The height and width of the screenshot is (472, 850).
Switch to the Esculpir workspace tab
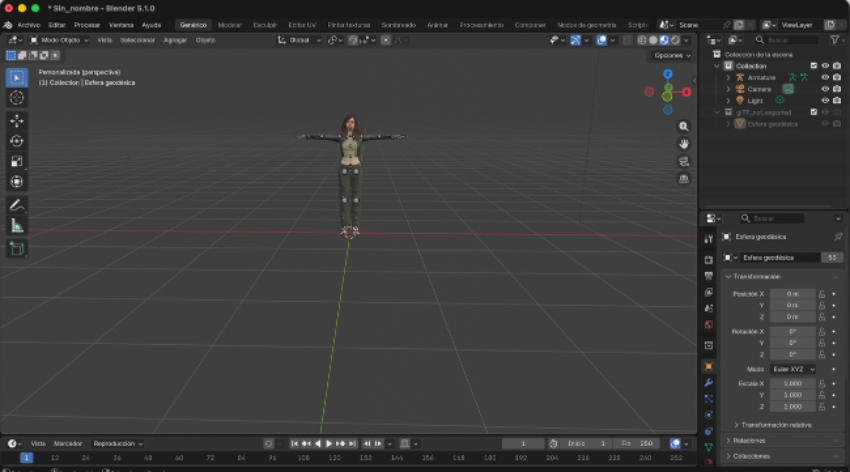pos(264,24)
